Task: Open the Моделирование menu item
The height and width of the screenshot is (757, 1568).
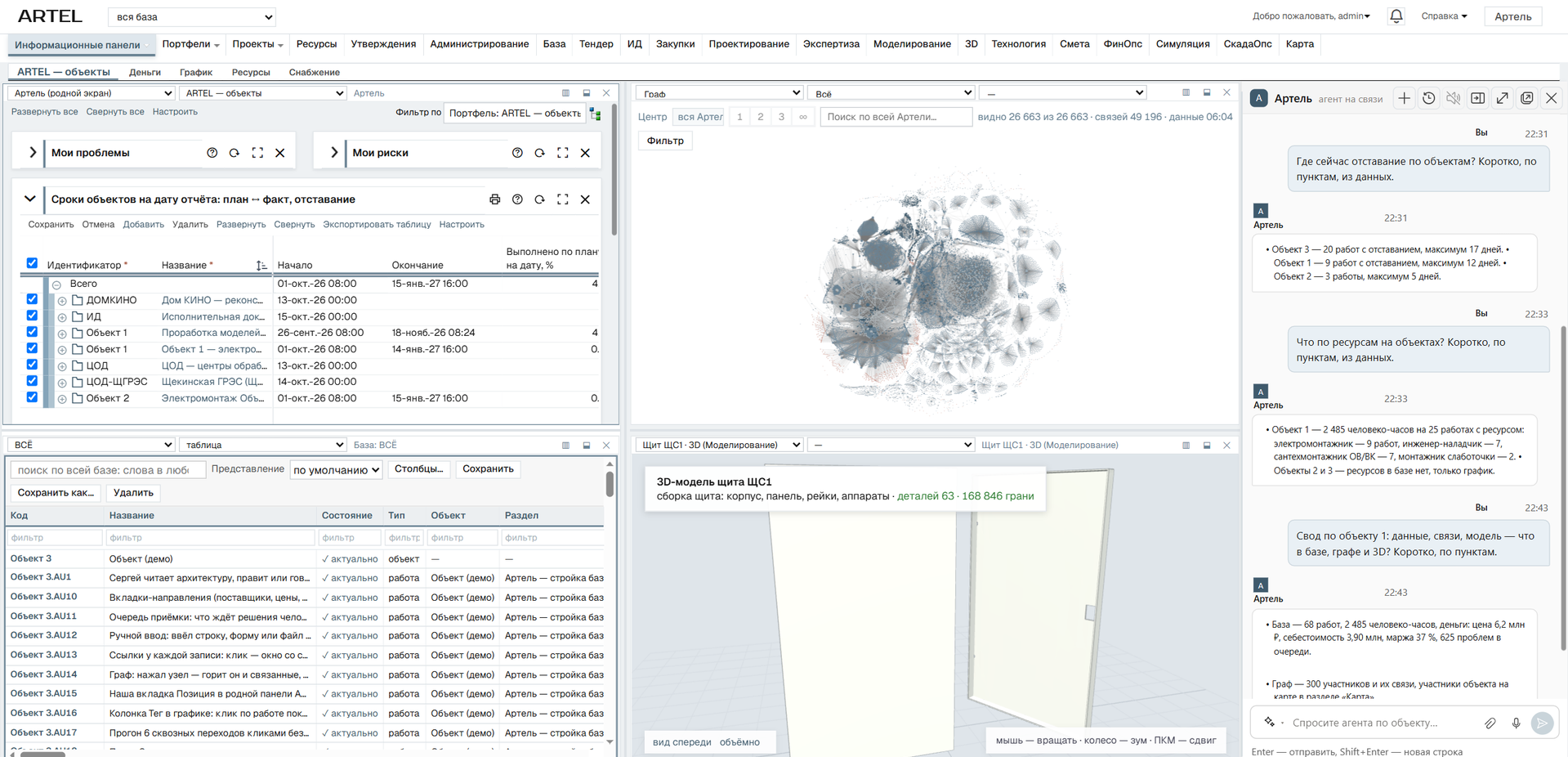Action: click(912, 44)
